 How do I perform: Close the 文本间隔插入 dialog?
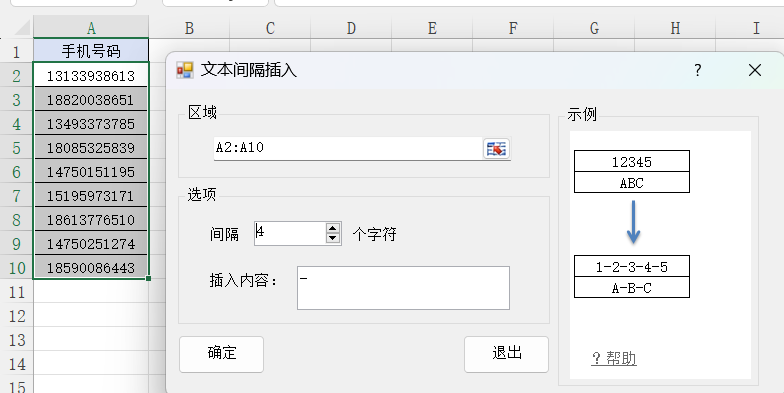click(754, 70)
